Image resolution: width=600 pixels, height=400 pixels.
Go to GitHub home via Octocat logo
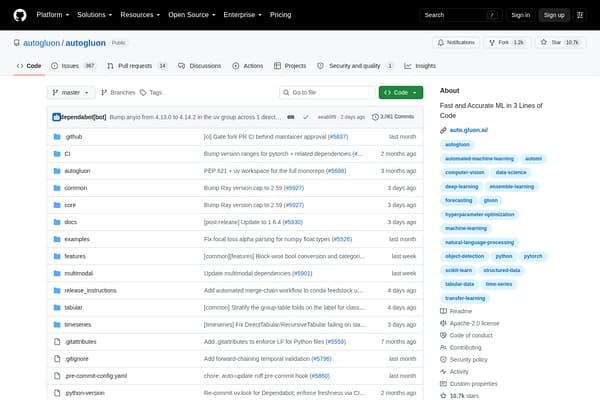(x=20, y=15)
